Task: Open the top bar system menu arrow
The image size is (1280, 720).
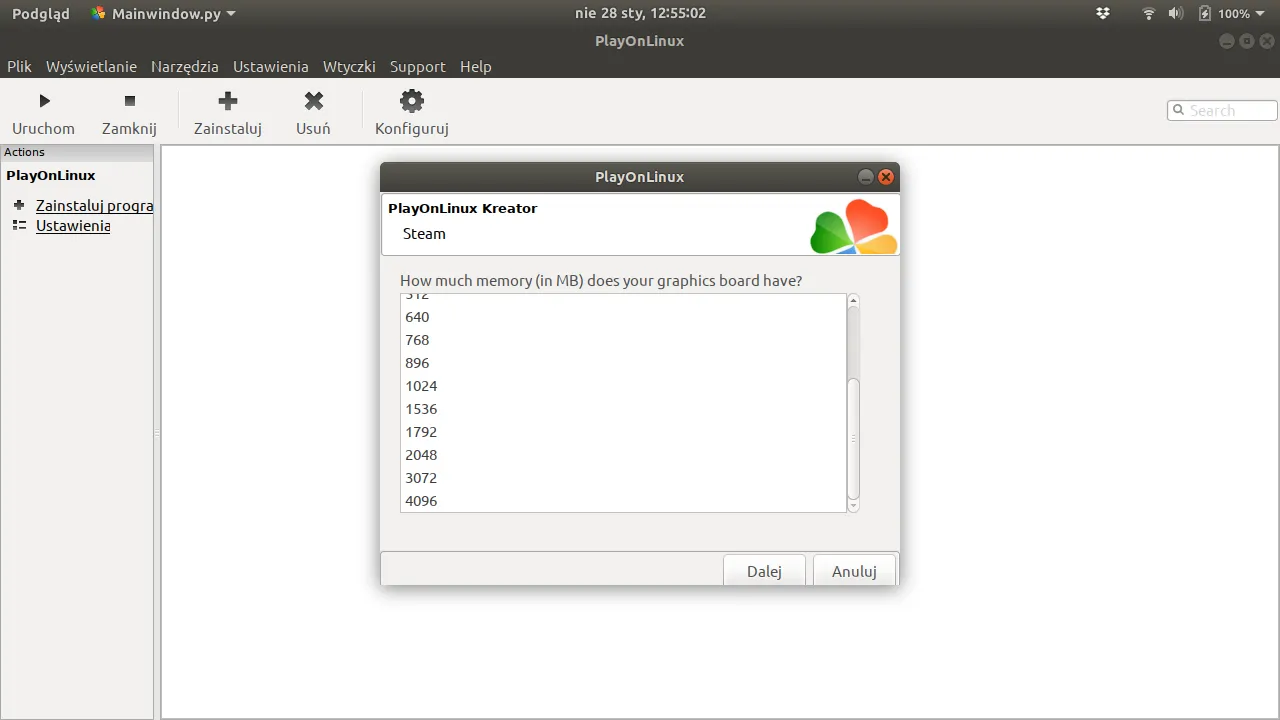Action: pyautogui.click(x=1262, y=14)
